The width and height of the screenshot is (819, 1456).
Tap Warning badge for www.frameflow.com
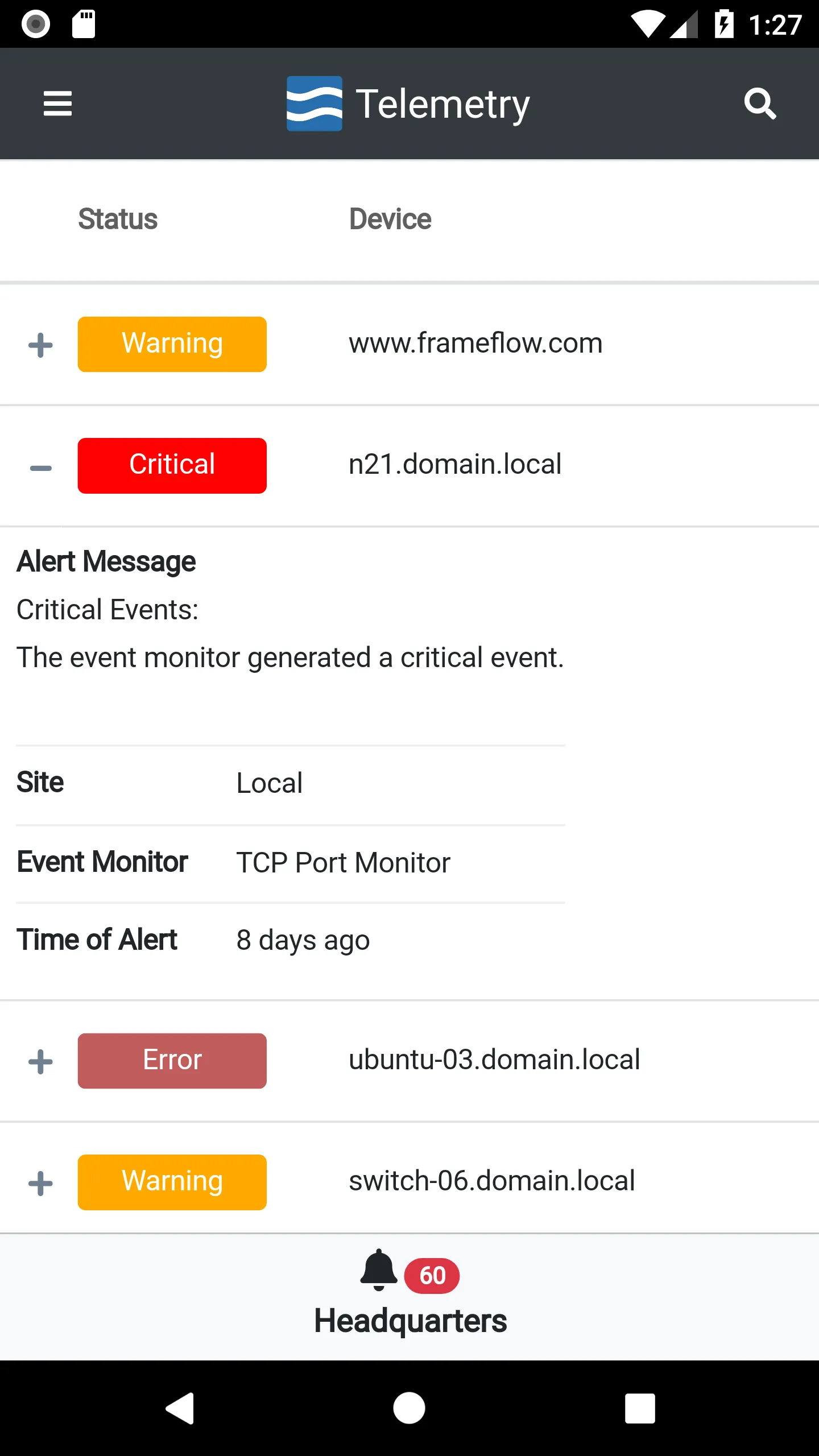pyautogui.click(x=172, y=344)
